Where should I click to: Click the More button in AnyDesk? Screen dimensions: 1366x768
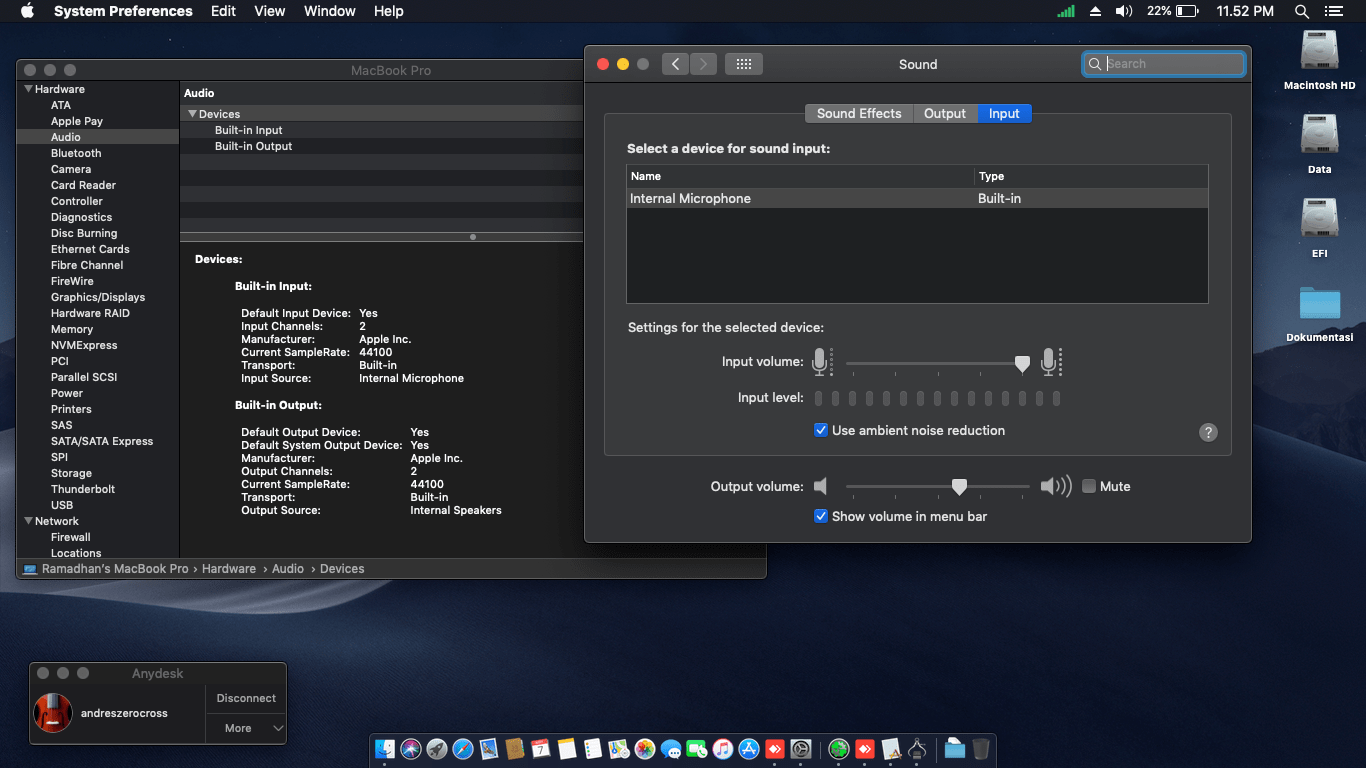coord(240,727)
